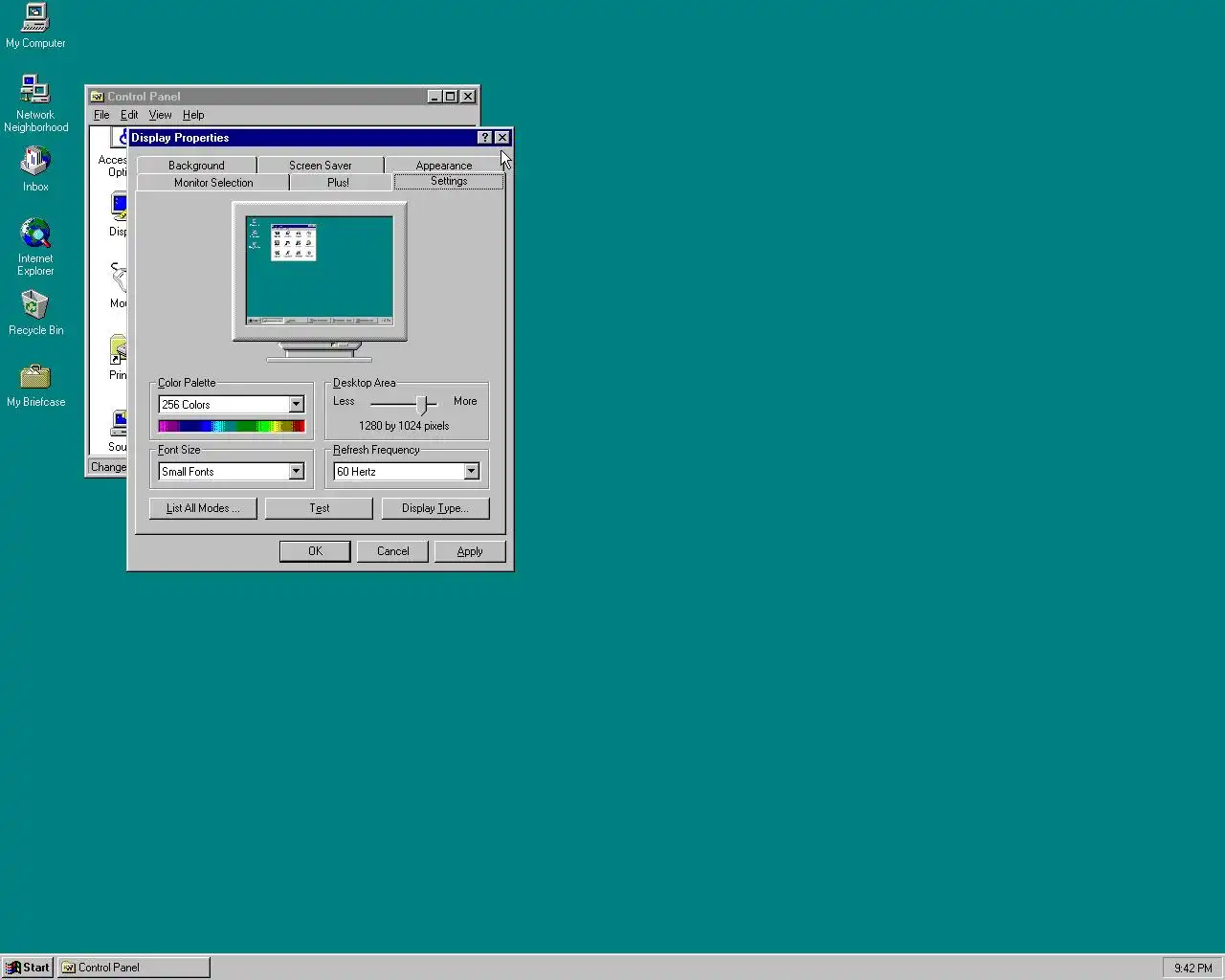This screenshot has width=1225, height=980.
Task: Expand the Refresh Frequency dropdown arrow
Action: pos(471,472)
